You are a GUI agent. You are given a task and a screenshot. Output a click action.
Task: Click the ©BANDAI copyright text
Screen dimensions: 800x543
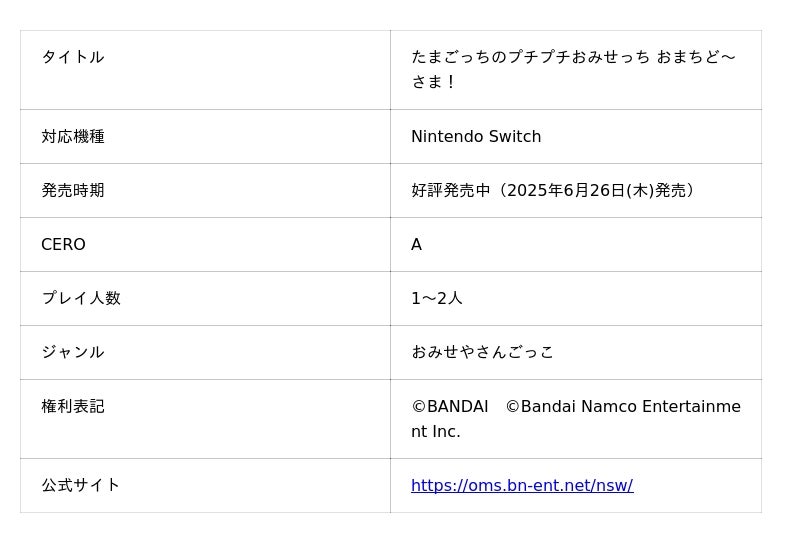click(x=450, y=407)
